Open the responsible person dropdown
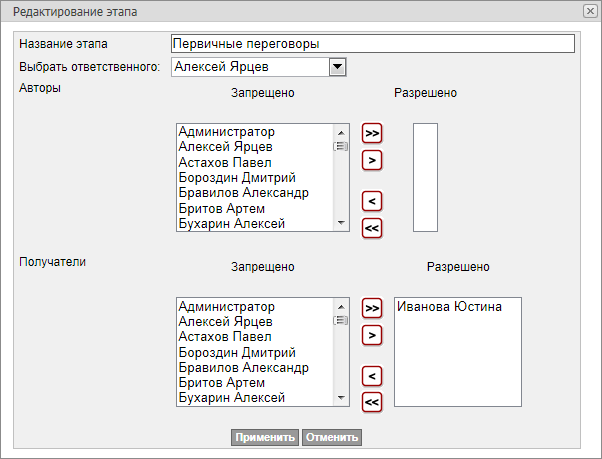 [337, 67]
